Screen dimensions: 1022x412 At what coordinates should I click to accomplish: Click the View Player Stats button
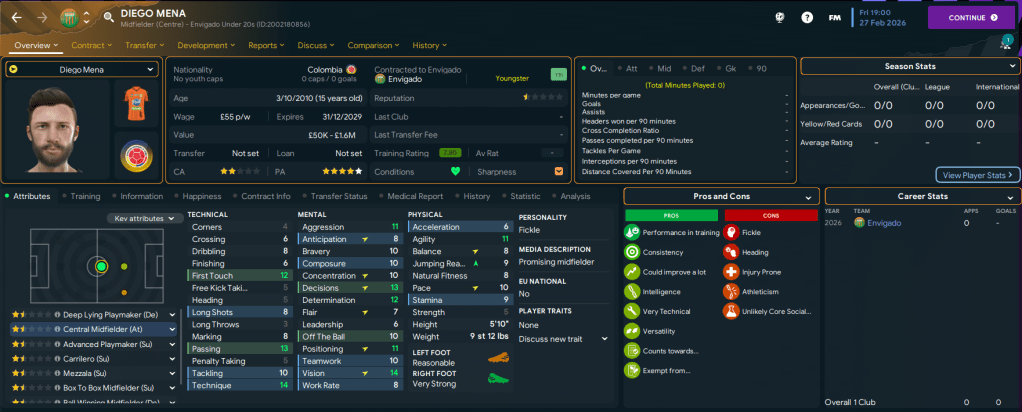click(977, 174)
